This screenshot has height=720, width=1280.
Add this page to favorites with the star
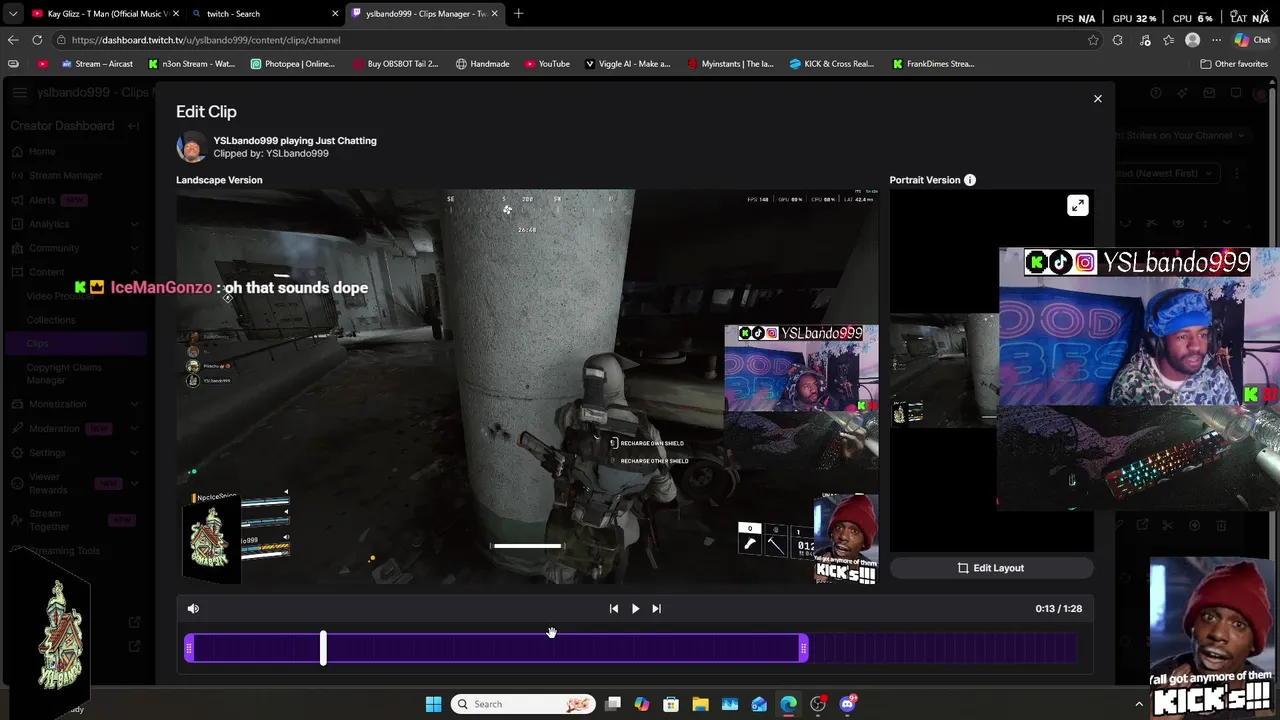[x=1093, y=40]
